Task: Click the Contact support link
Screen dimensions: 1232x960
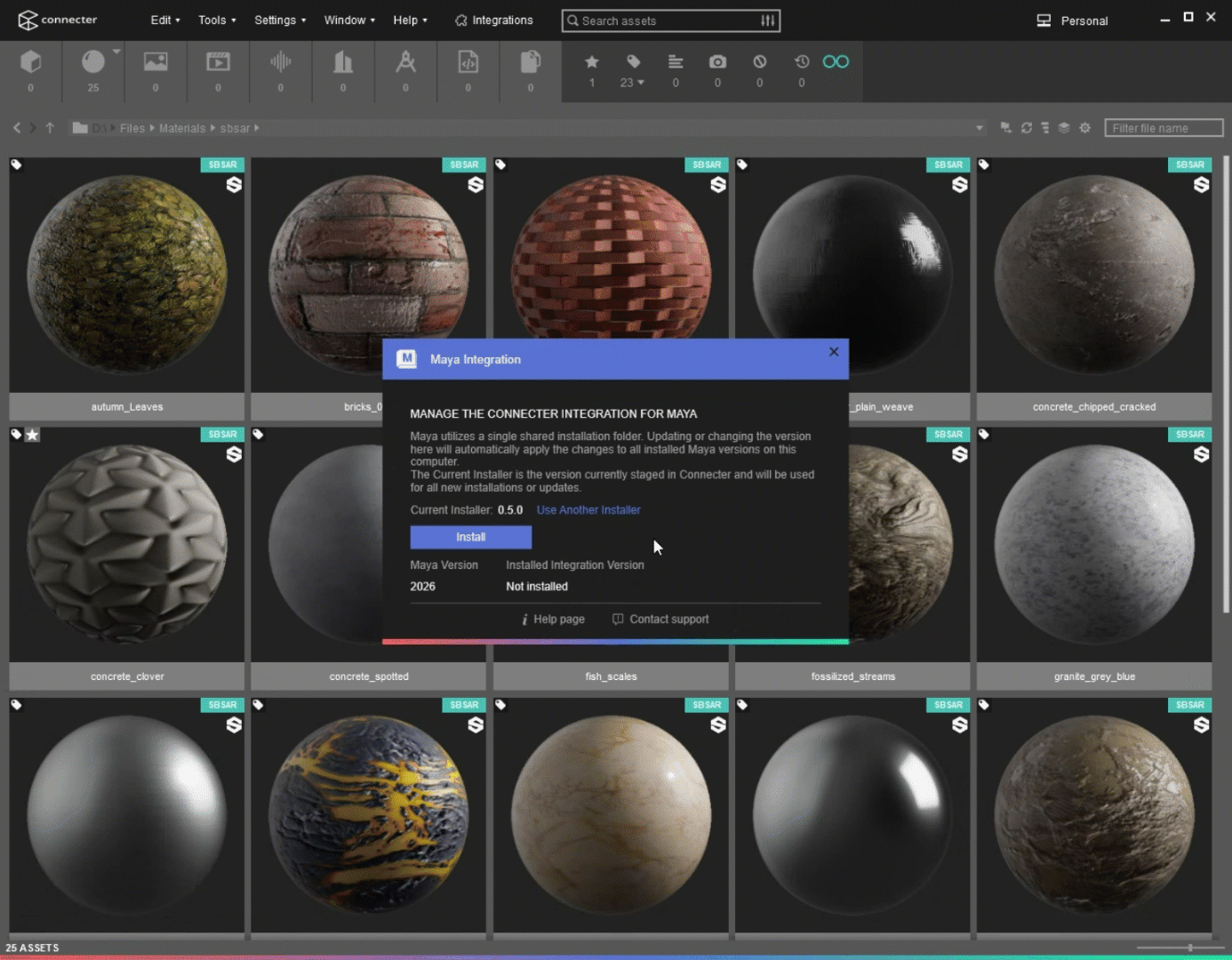Action: click(x=660, y=620)
